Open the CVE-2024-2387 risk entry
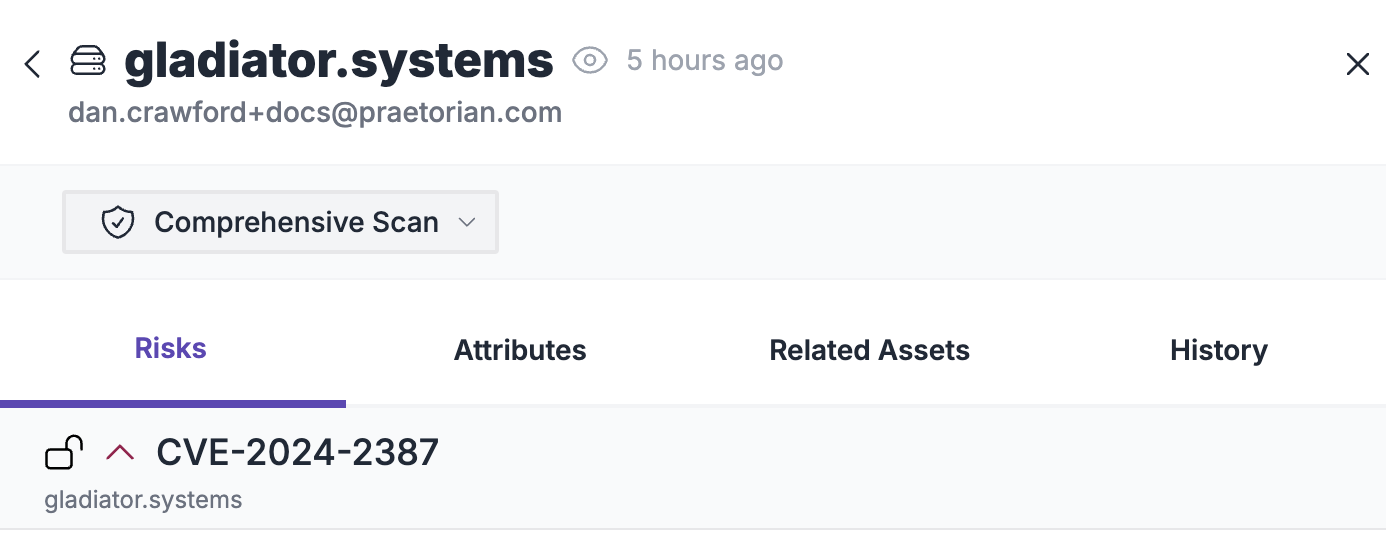Image resolution: width=1386 pixels, height=540 pixels. (x=298, y=453)
